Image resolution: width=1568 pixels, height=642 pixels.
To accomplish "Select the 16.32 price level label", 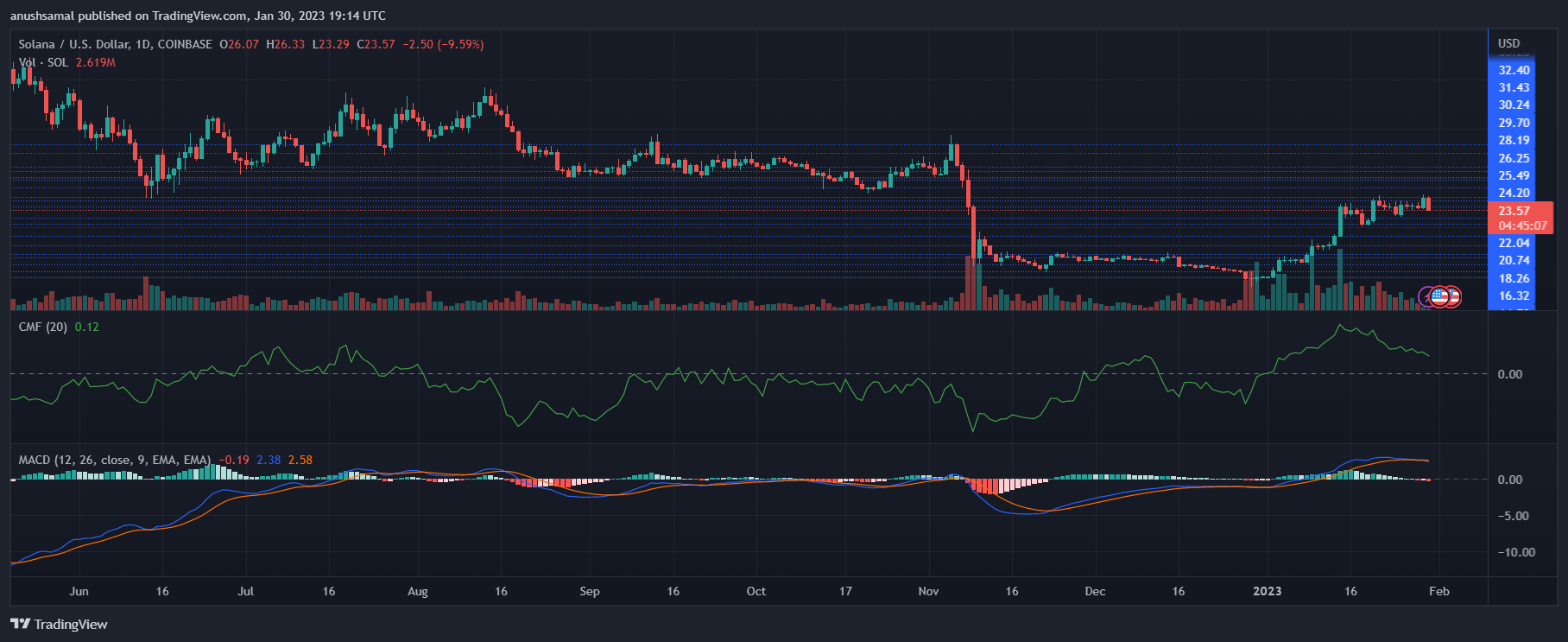I will click(1514, 296).
